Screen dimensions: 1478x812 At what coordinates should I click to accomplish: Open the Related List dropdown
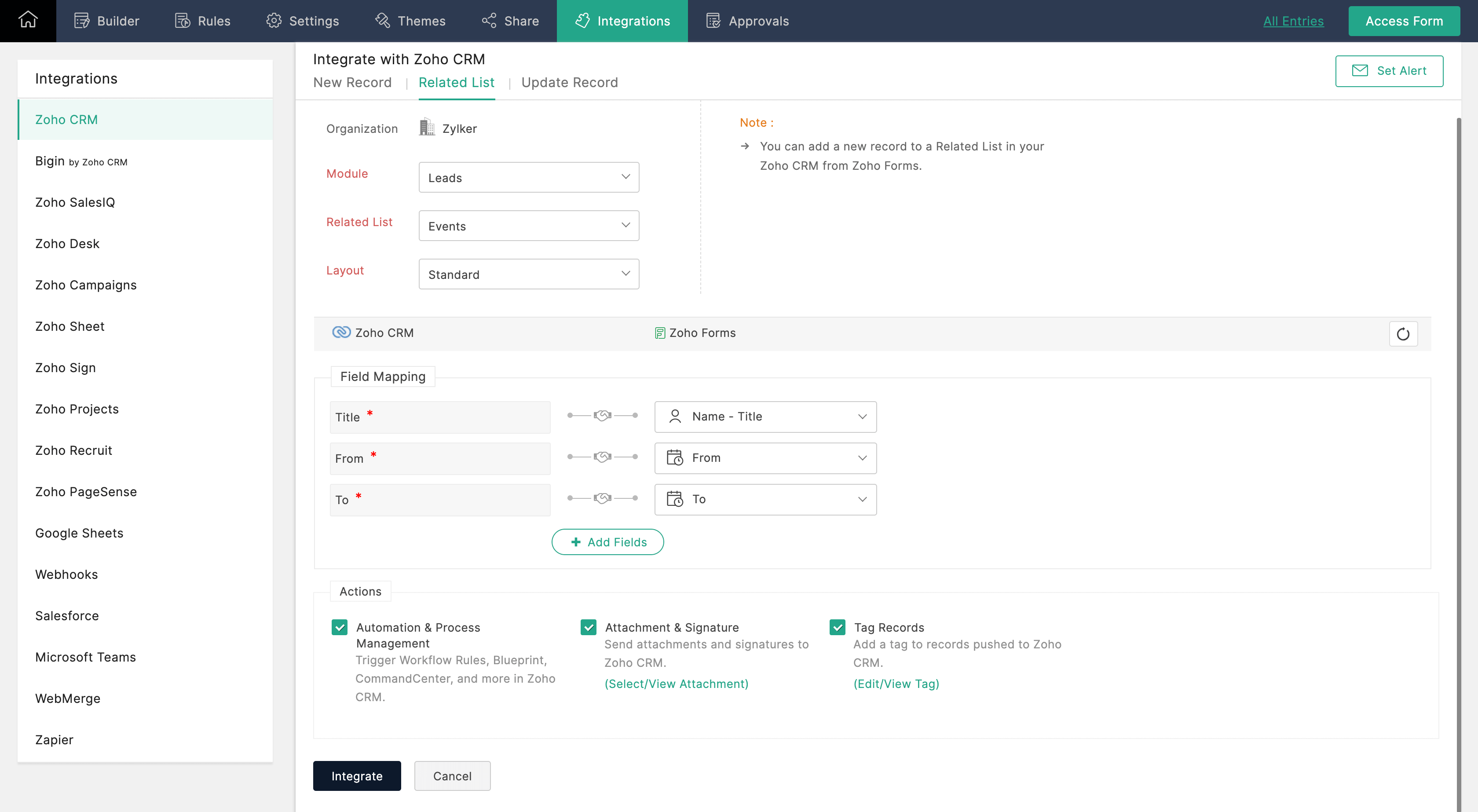528,225
